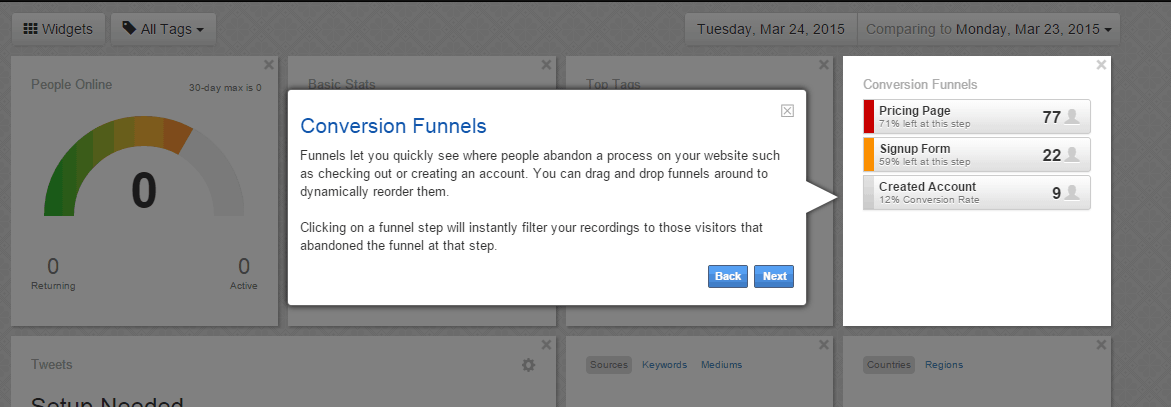Close the Conversion Funnels widget
The height and width of the screenshot is (407, 1171).
pyautogui.click(x=1101, y=65)
